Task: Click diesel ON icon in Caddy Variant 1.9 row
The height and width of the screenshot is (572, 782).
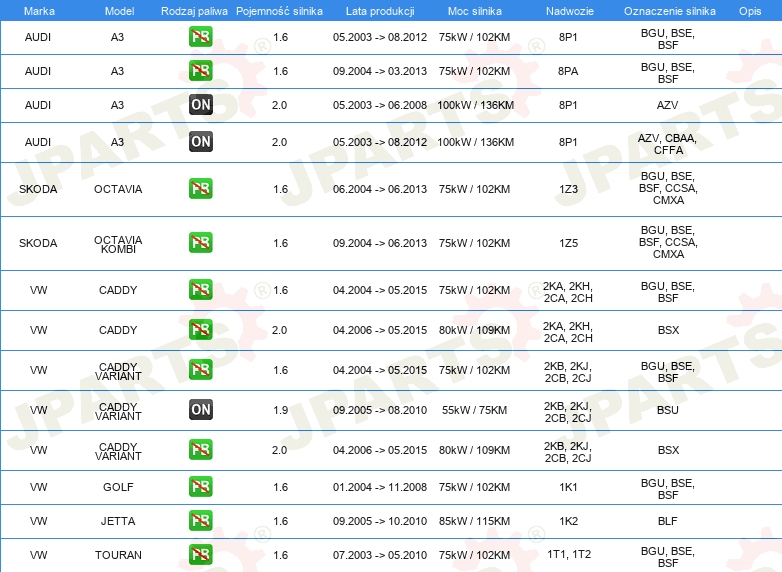Action: pyautogui.click(x=200, y=409)
